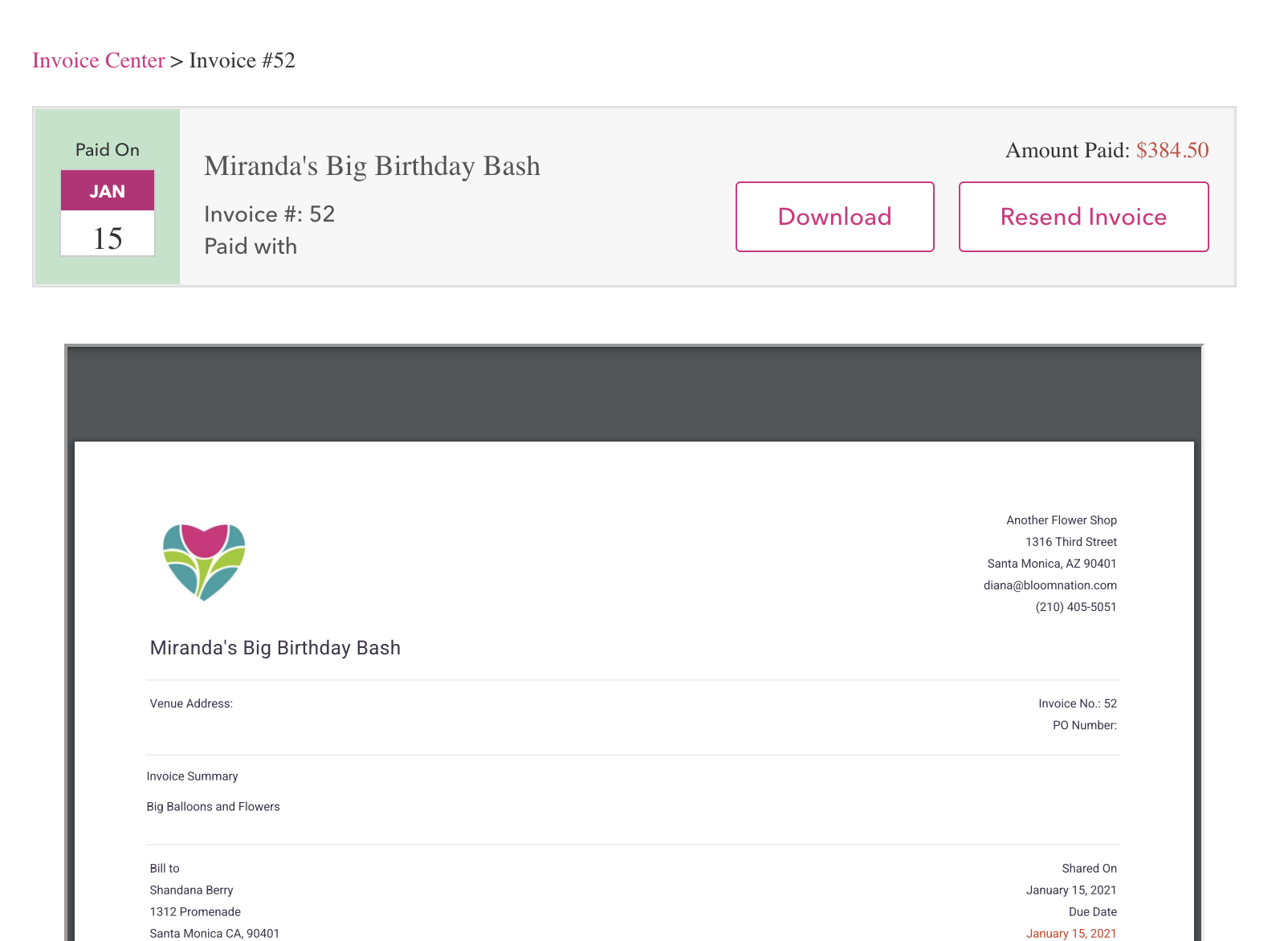
Task: Click the Santa Monica, AZ 90401 line
Action: (1052, 564)
